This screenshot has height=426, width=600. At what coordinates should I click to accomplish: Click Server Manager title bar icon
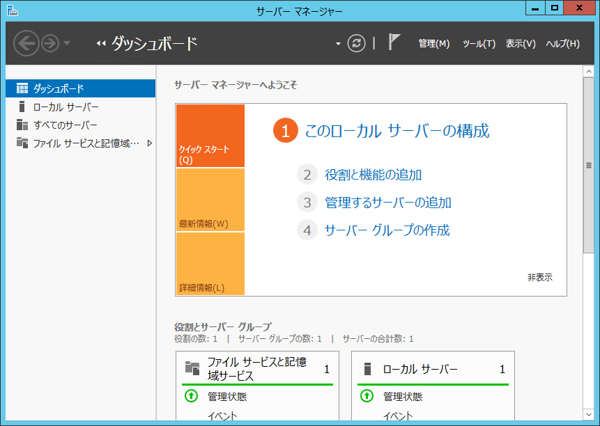pyautogui.click(x=12, y=10)
